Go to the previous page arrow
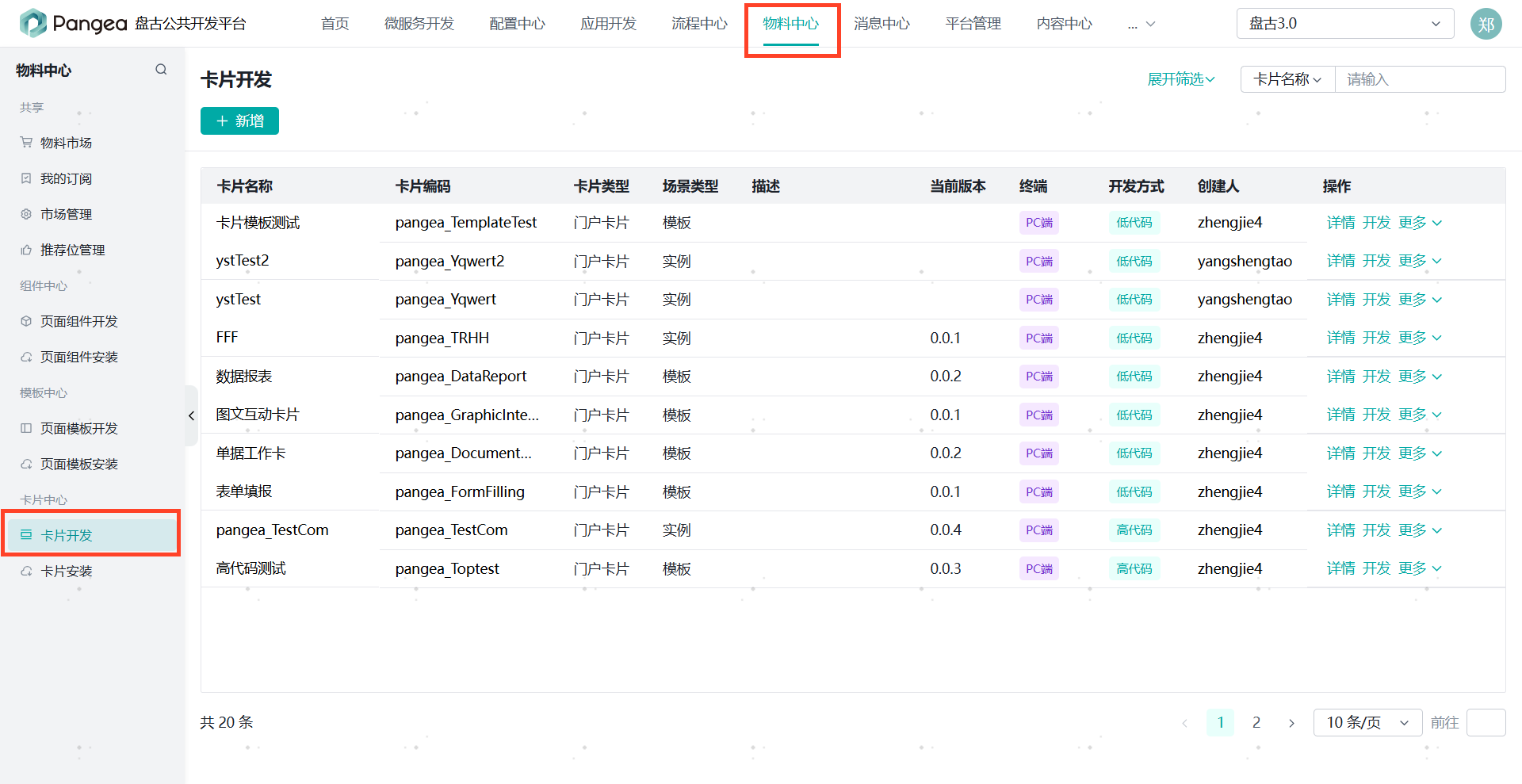This screenshot has height=784, width=1522. coord(1185,723)
